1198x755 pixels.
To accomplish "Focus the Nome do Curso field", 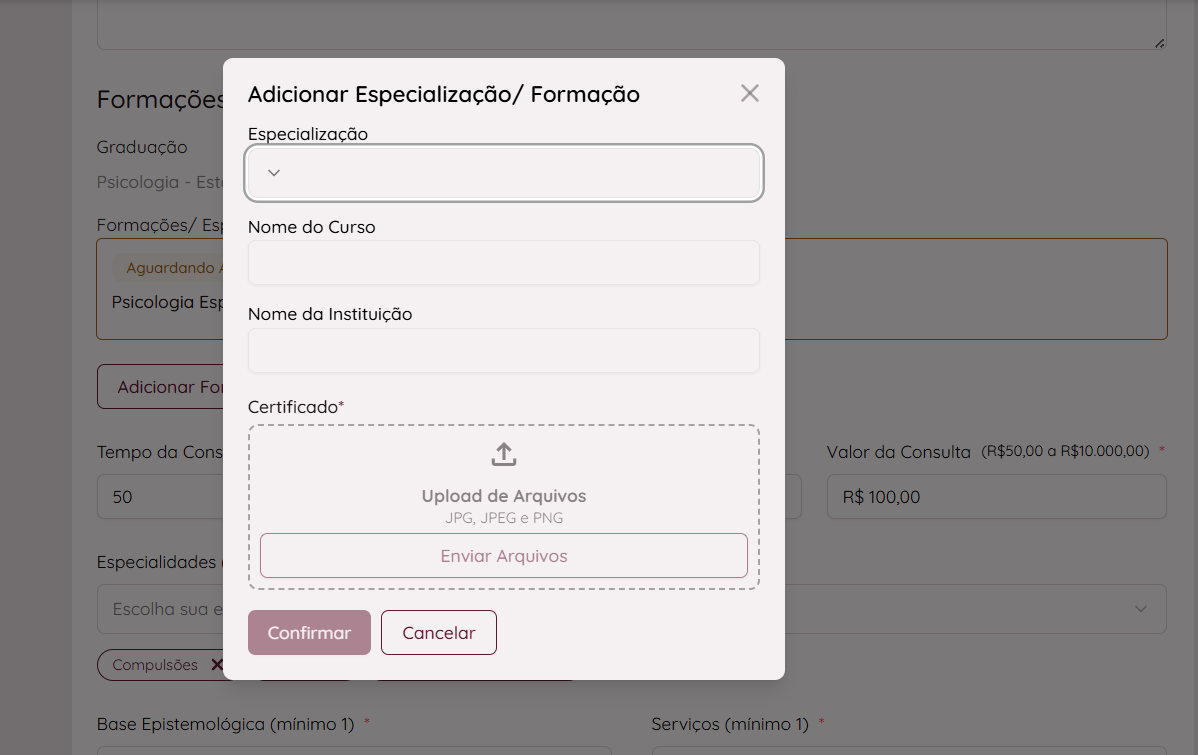I will coord(503,263).
